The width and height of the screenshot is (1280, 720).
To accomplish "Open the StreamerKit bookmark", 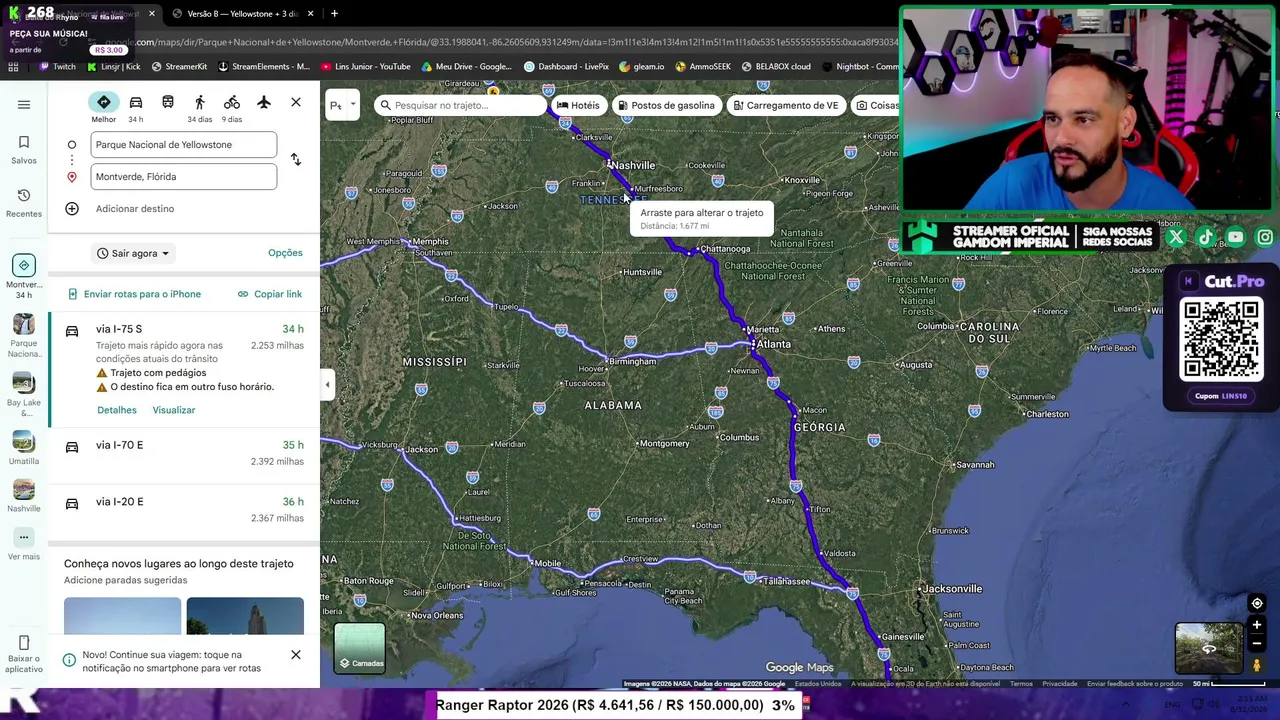I will [179, 67].
